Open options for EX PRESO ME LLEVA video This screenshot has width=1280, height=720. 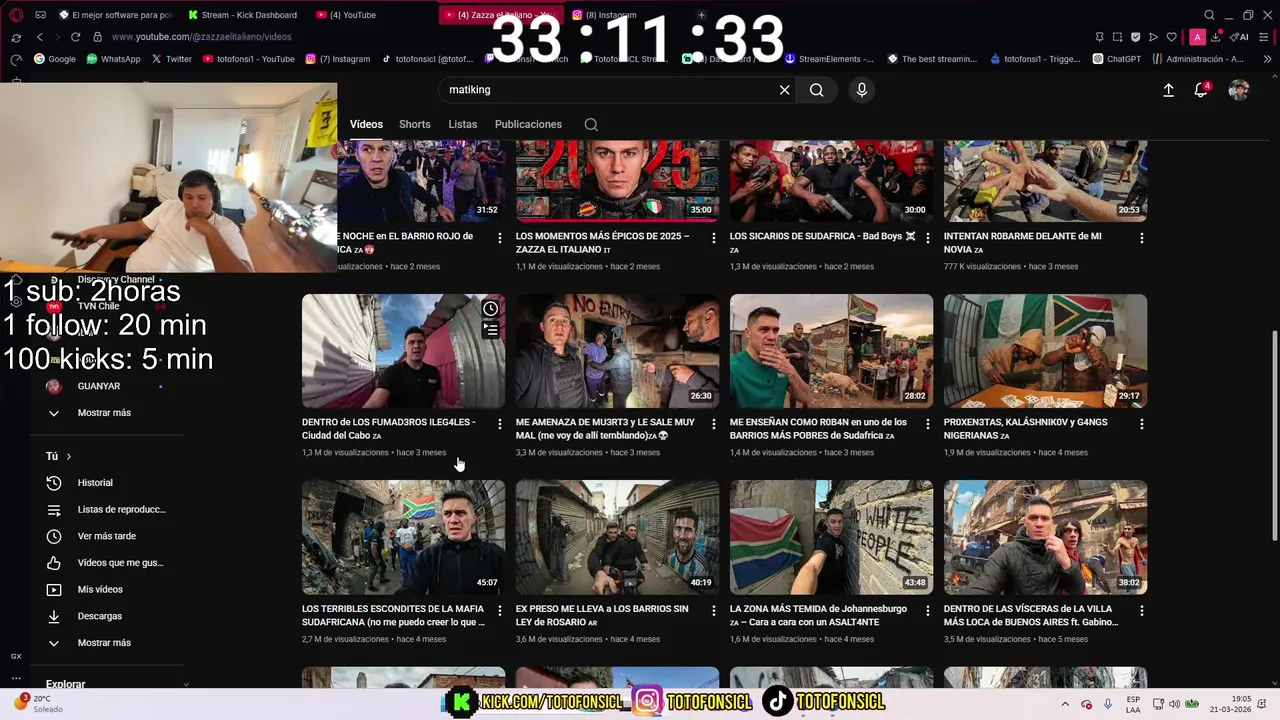coord(714,610)
